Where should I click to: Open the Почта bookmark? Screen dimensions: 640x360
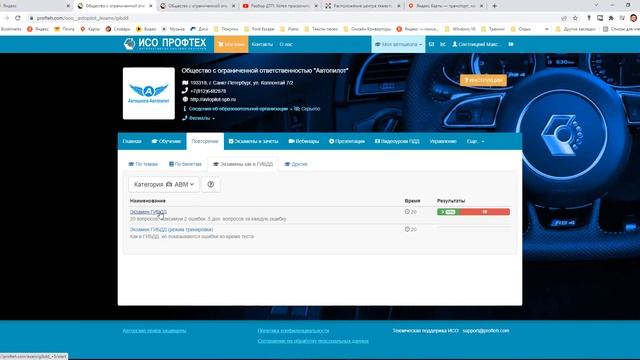[64, 29]
